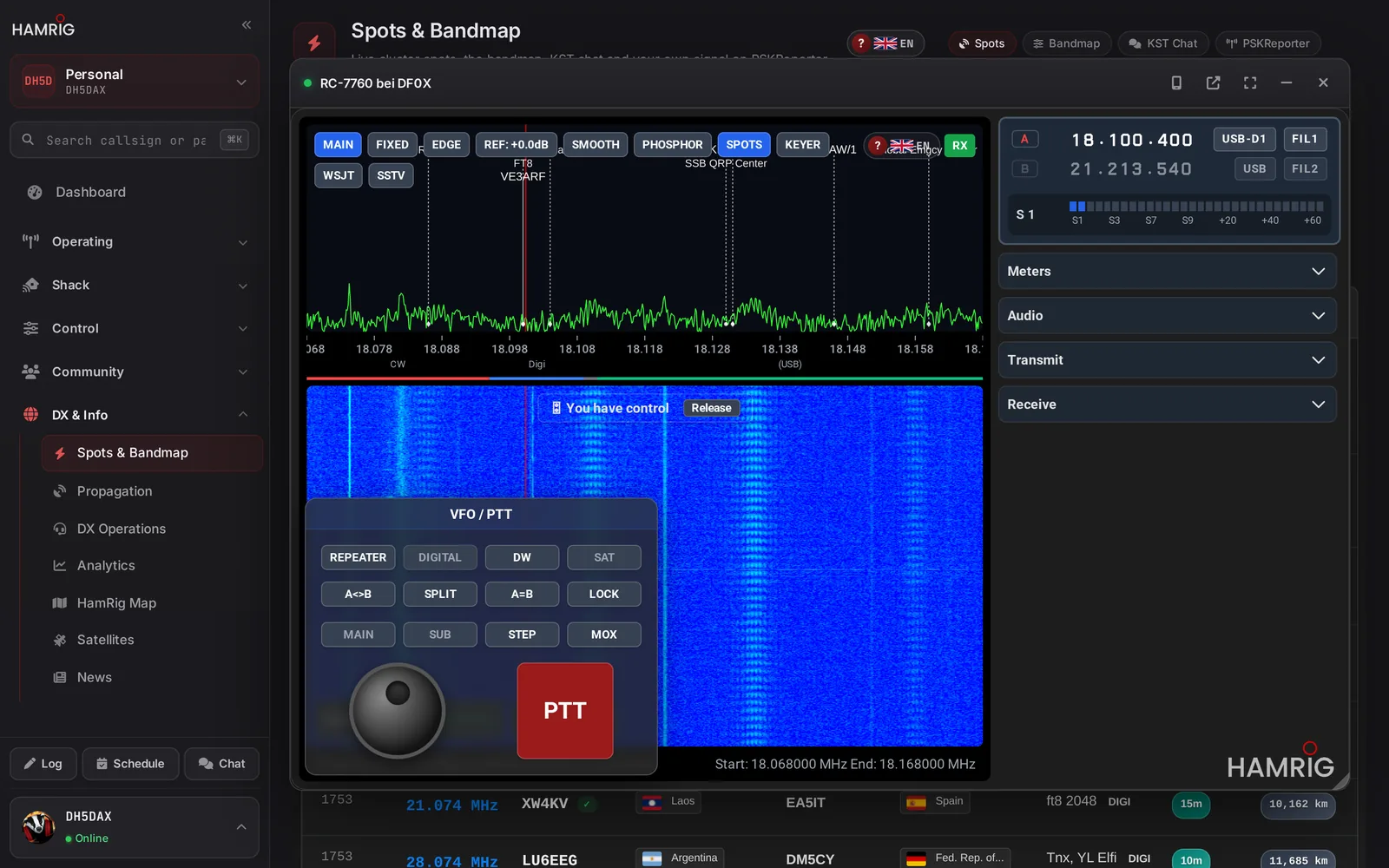Click the HAMRIG logo in sidebar
This screenshot has height=868, width=1389.
(43, 27)
